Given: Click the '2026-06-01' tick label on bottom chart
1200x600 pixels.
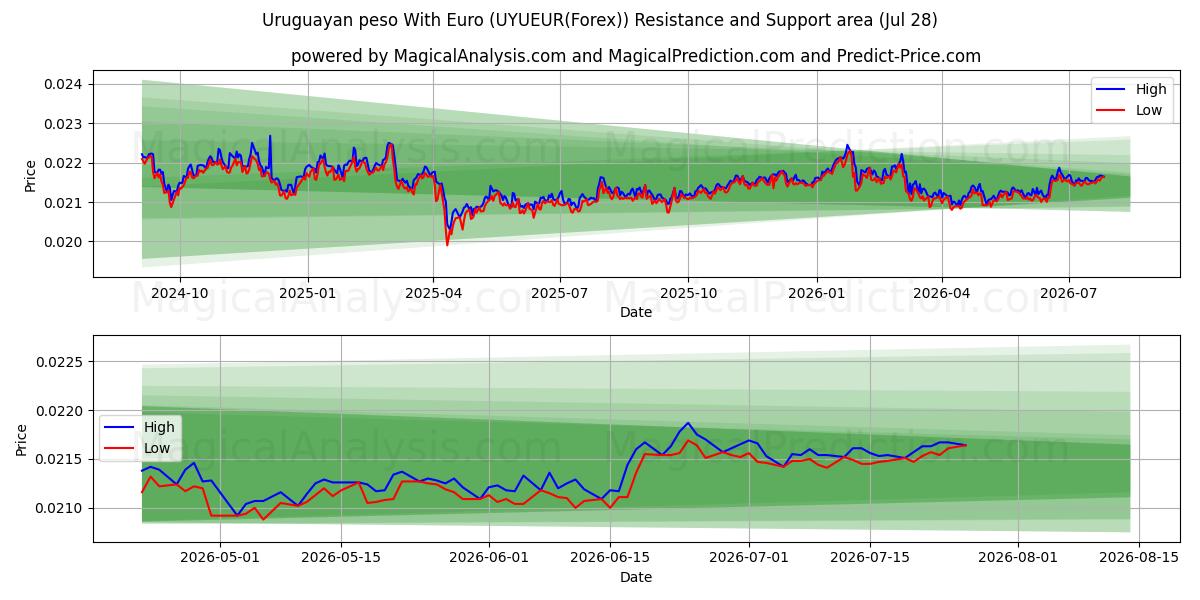Looking at the screenshot, I should 489,558.
